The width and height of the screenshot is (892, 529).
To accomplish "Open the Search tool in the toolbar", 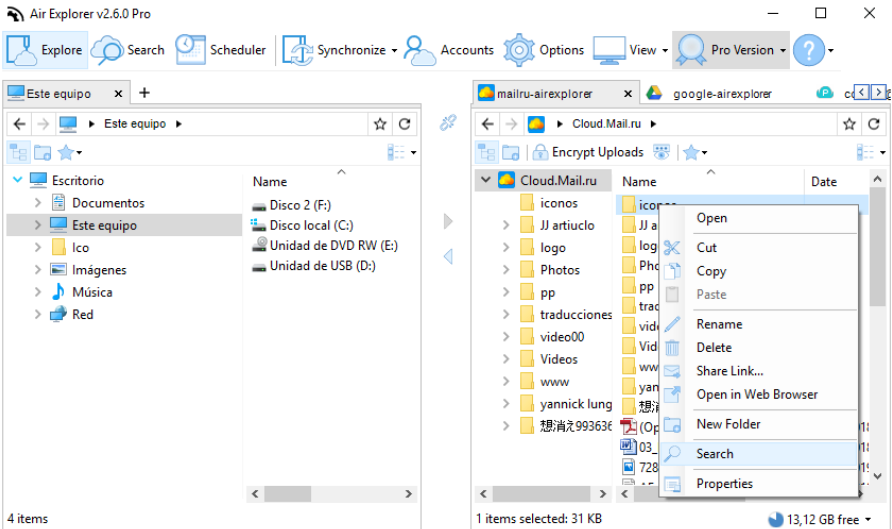I will point(127,50).
